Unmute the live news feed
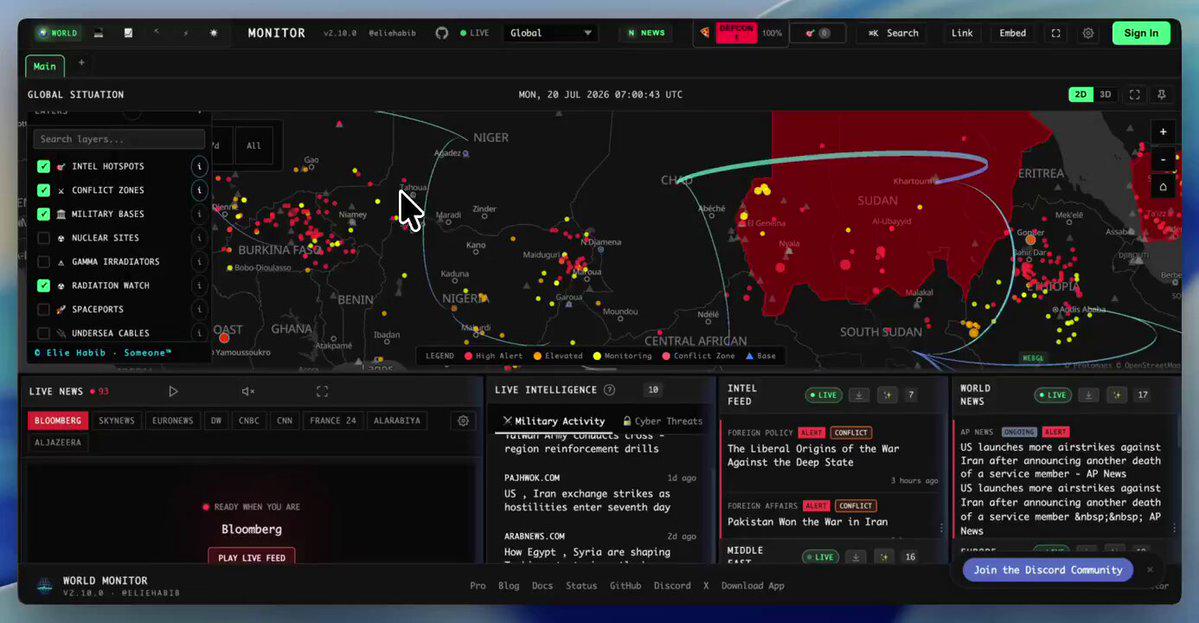Viewport: 1199px width, 623px height. click(x=248, y=391)
